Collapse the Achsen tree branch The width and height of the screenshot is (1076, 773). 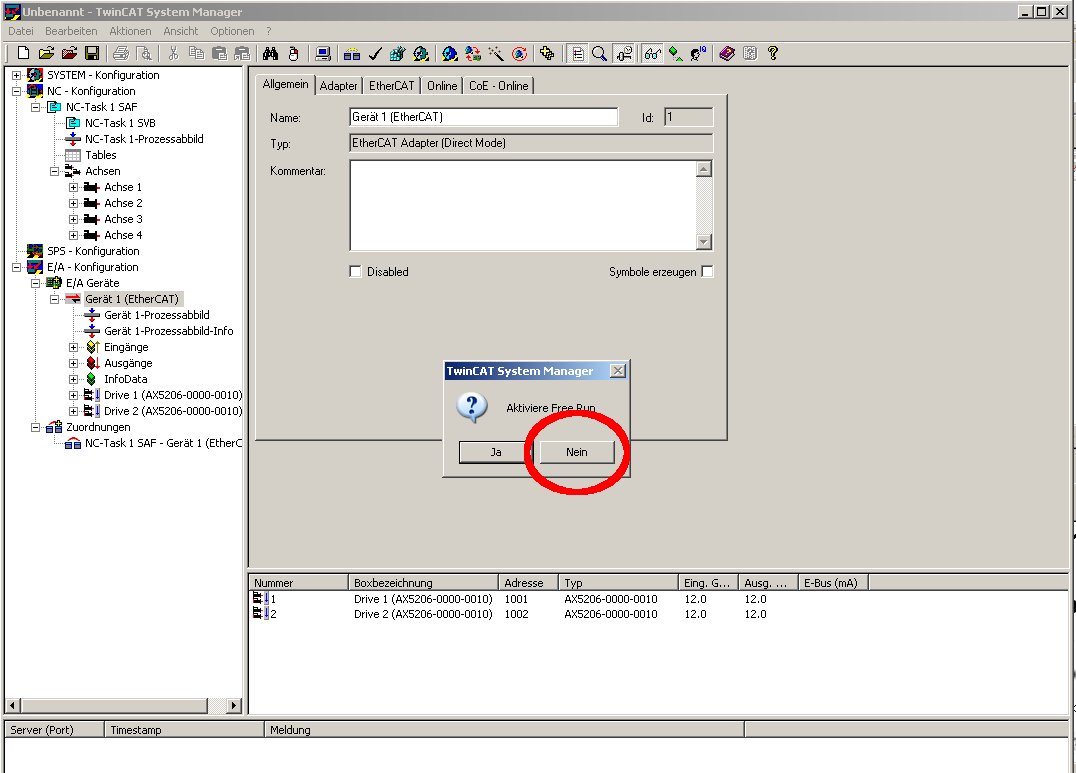click(55, 172)
